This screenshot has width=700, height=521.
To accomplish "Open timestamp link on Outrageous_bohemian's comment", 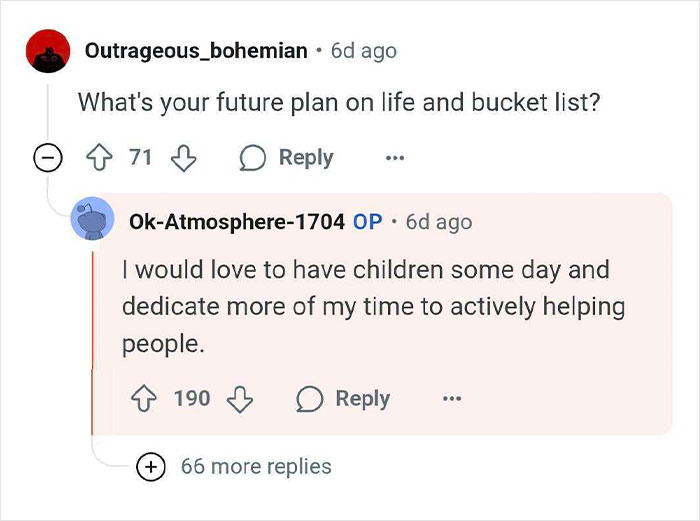I will pyautogui.click(x=363, y=50).
